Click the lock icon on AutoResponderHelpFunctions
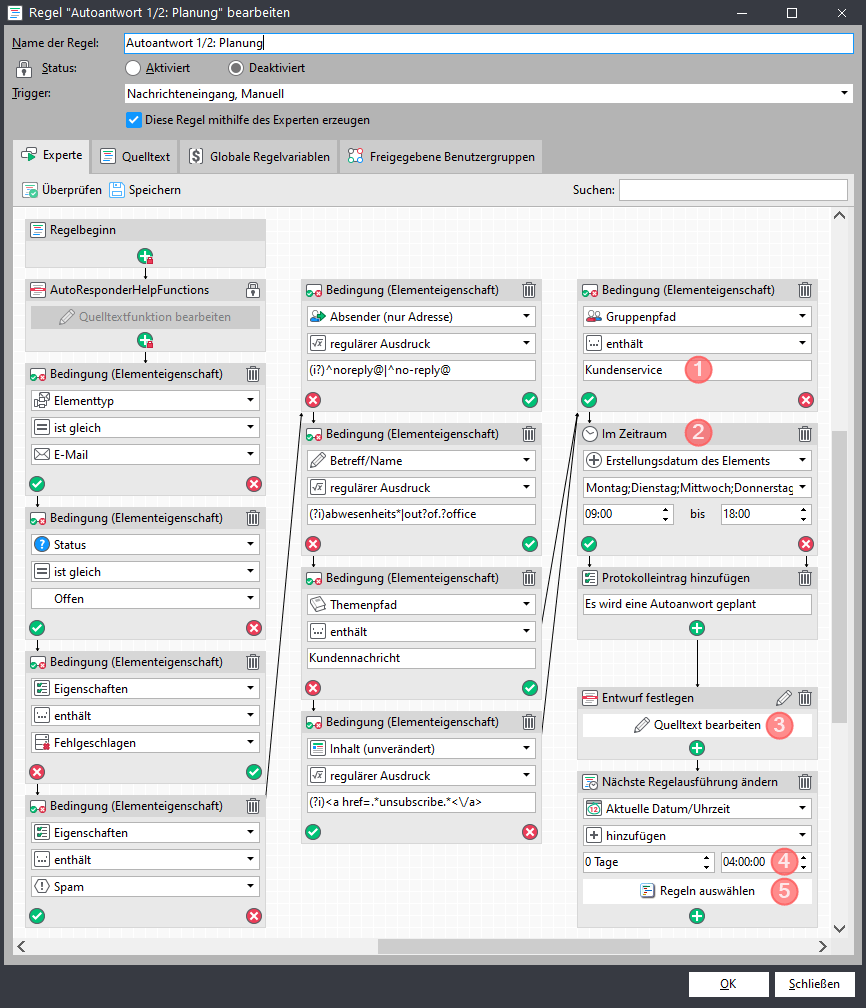 click(x=253, y=290)
